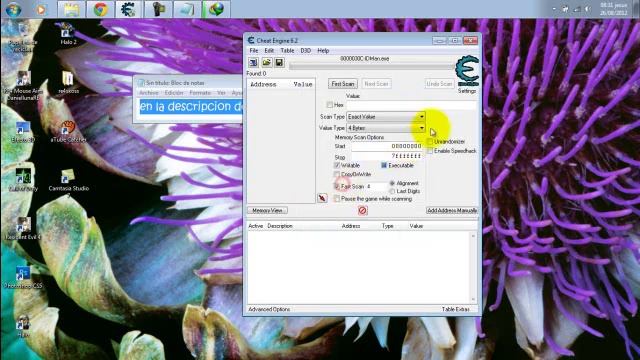
Task: Switch to Google Chrome on the taskbar
Action: pos(100,9)
